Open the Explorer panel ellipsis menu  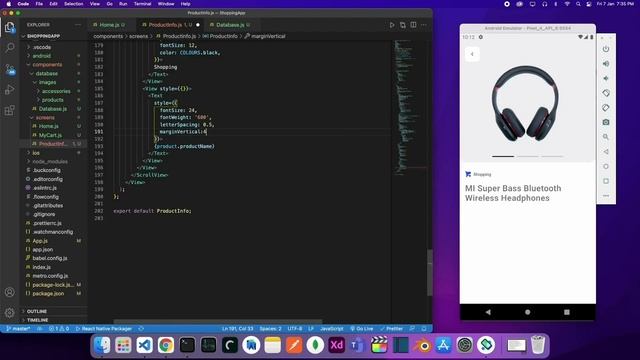78,25
